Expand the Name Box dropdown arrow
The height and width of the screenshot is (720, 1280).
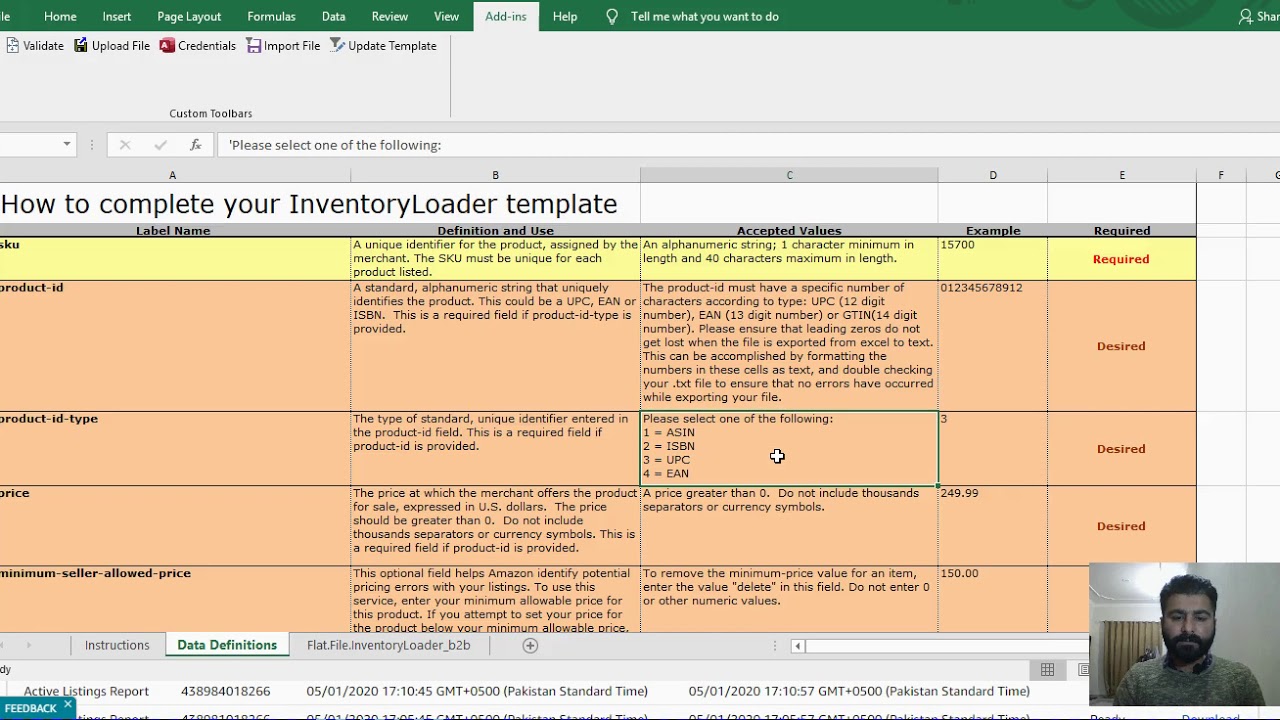point(67,145)
